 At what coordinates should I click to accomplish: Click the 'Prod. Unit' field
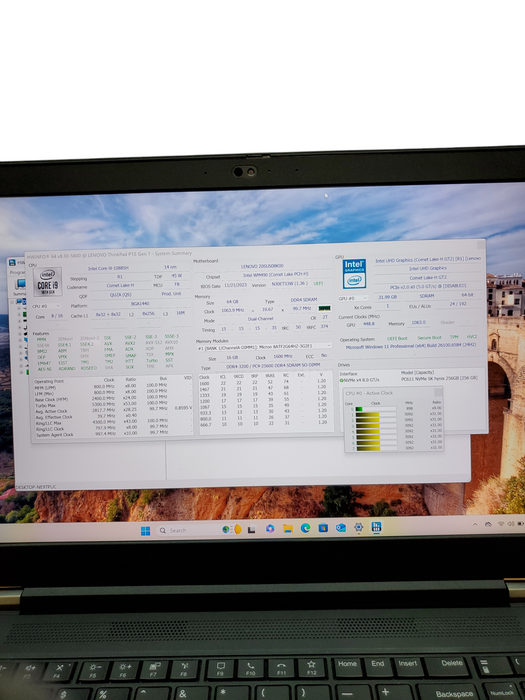click(x=171, y=294)
